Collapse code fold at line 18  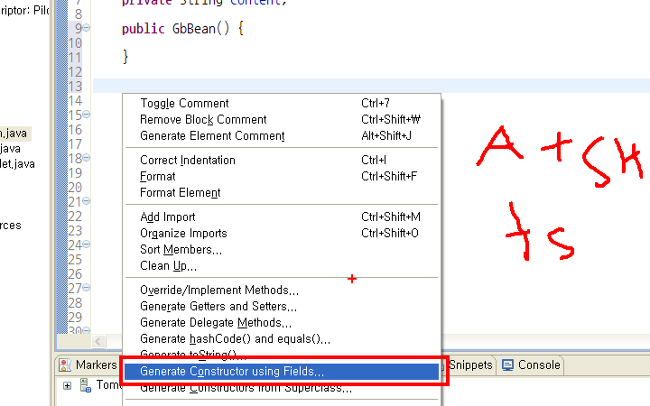click(86, 158)
